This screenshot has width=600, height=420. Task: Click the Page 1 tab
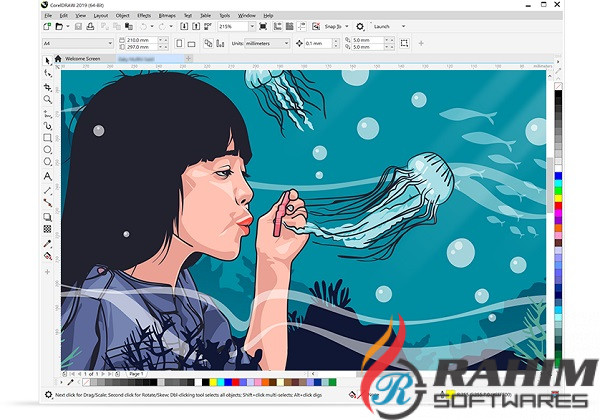point(136,374)
